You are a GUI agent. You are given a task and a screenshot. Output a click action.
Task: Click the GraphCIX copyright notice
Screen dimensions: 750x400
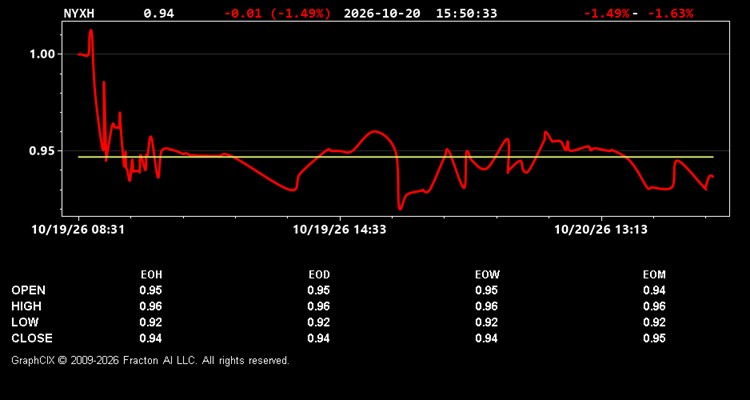tap(150, 360)
